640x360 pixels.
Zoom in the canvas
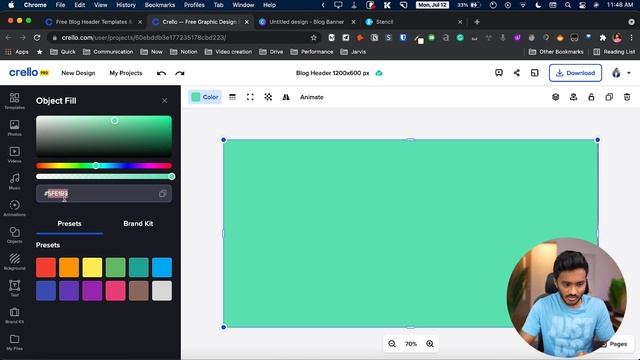430,344
